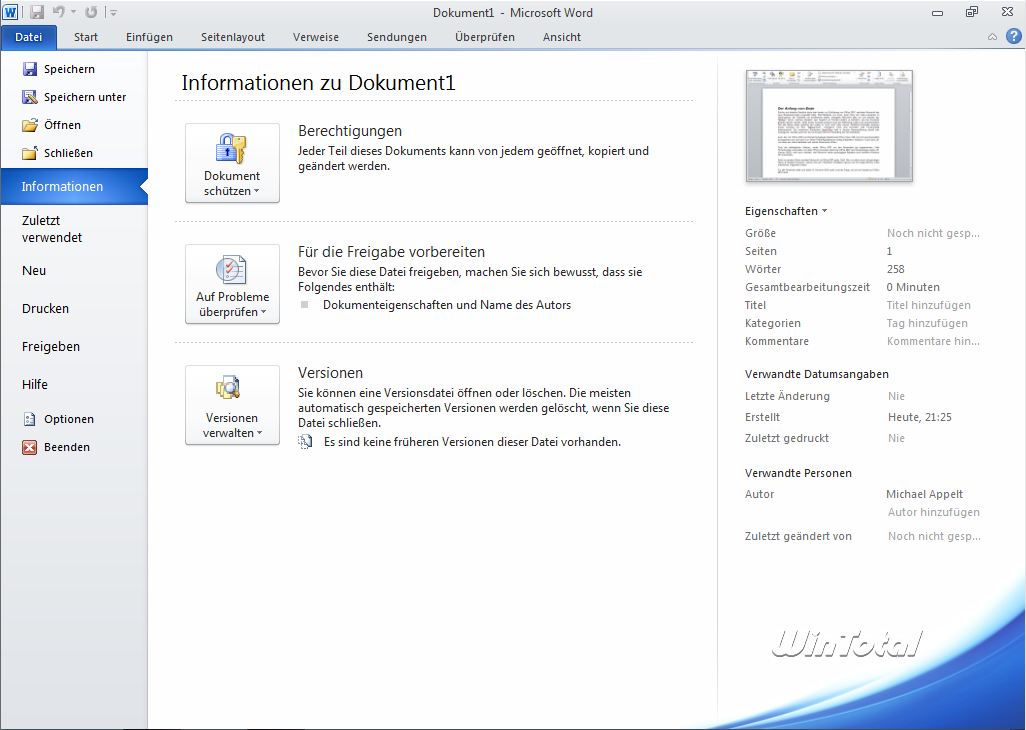Open the Versionen verwalten dropdown

232,405
